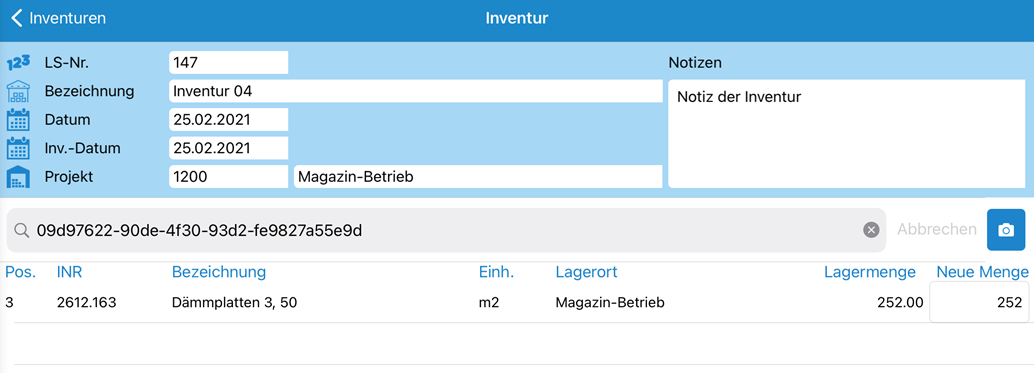Screen dimensions: 1034x373
Task: Click the Einh. column header
Action: pyautogui.click(x=496, y=272)
